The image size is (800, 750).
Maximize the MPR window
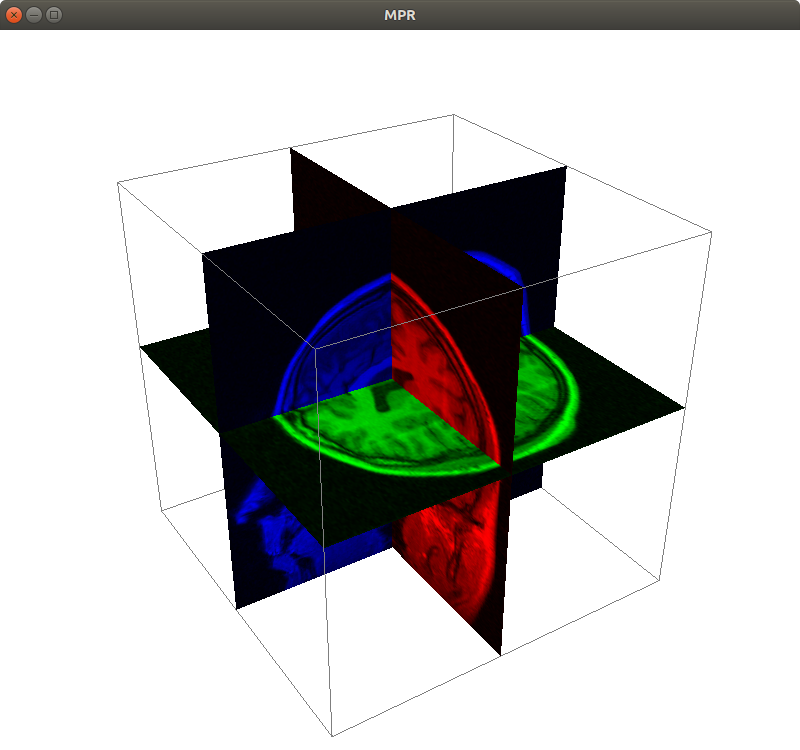click(x=54, y=15)
